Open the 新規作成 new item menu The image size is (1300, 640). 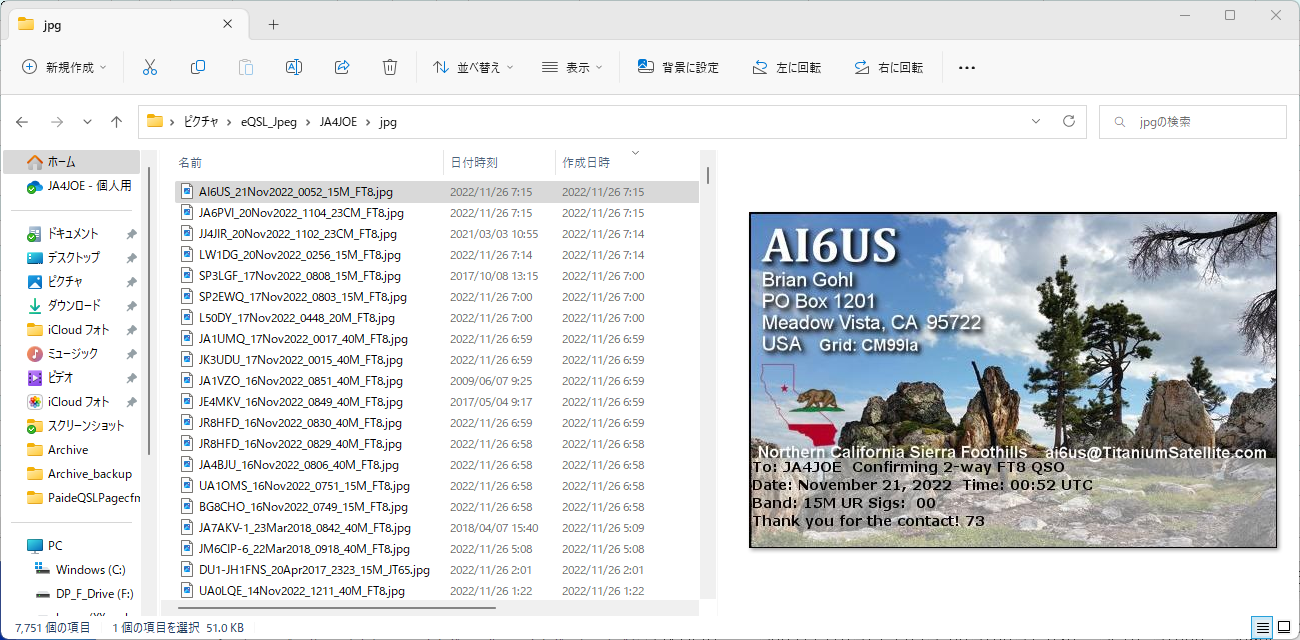tap(62, 67)
